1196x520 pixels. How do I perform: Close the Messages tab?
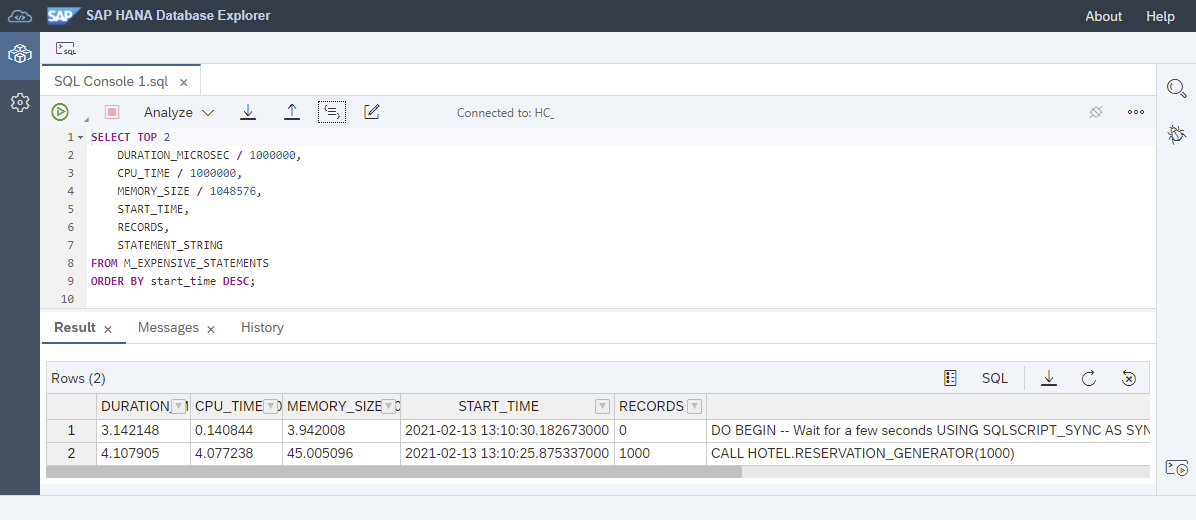click(211, 329)
